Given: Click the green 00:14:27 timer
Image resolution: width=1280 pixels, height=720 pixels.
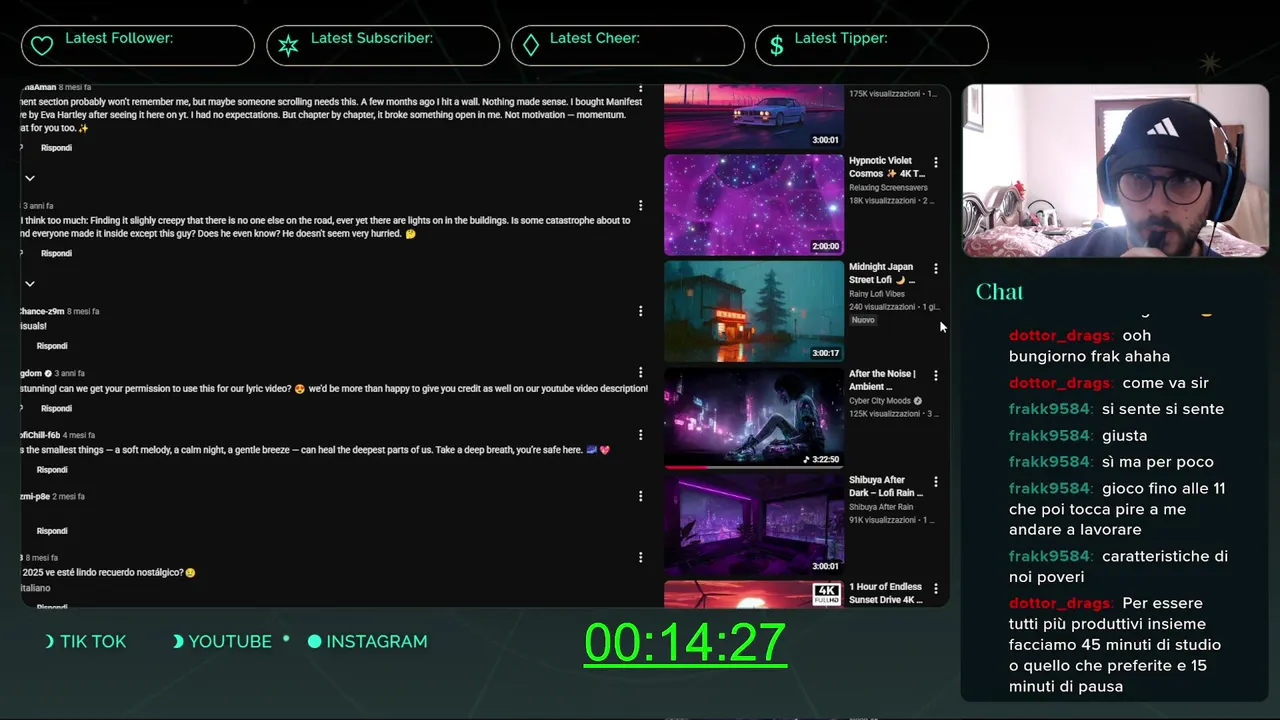Looking at the screenshot, I should tap(685, 643).
